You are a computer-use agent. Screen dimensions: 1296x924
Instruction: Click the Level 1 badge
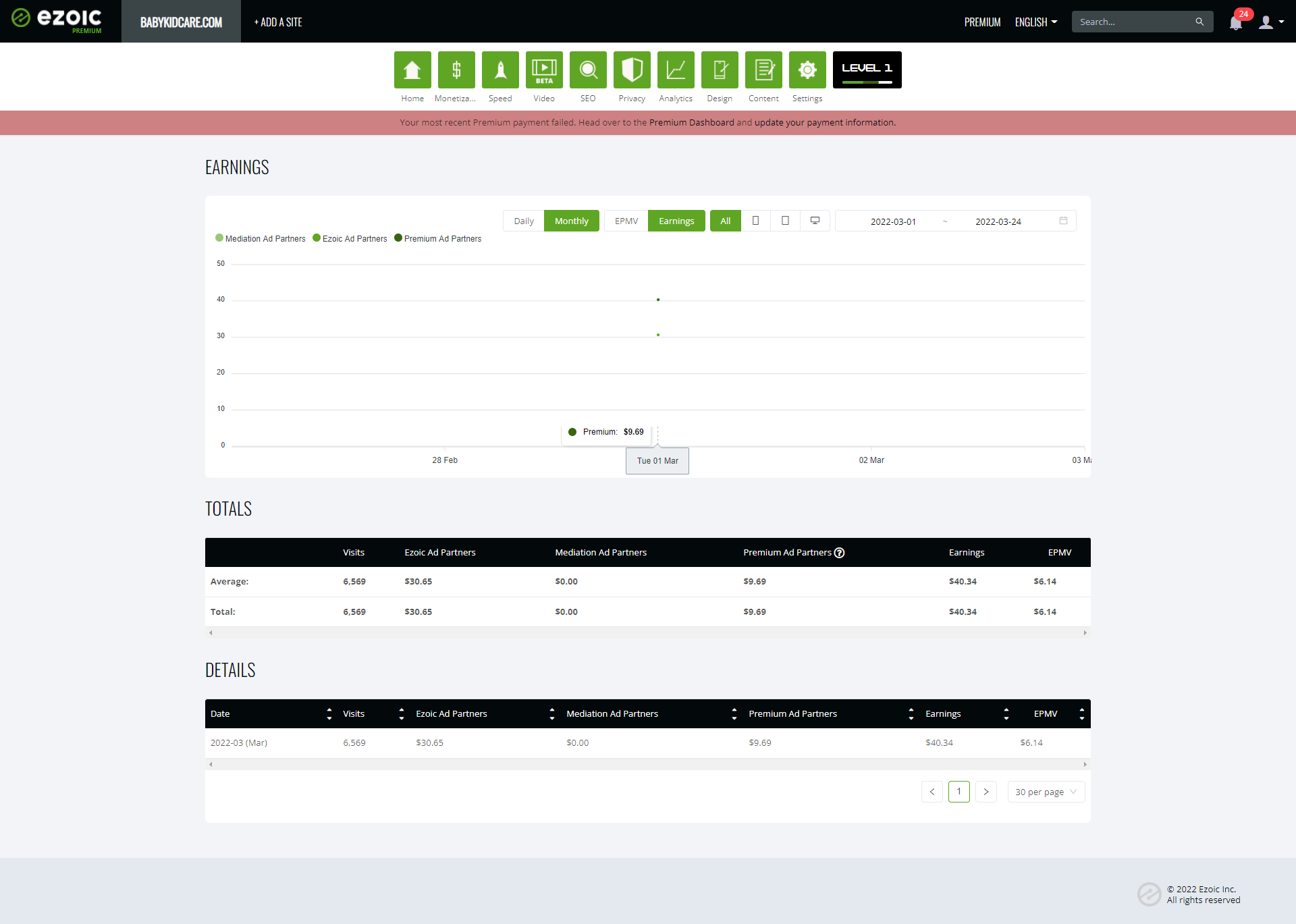(x=867, y=70)
